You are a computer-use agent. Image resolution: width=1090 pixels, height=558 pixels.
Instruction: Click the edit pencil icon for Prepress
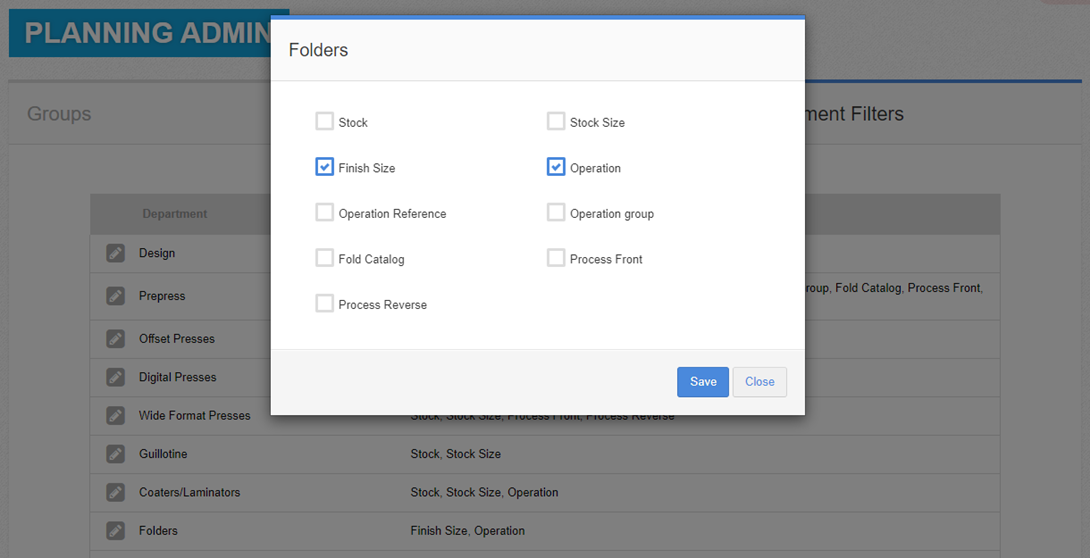tap(116, 296)
